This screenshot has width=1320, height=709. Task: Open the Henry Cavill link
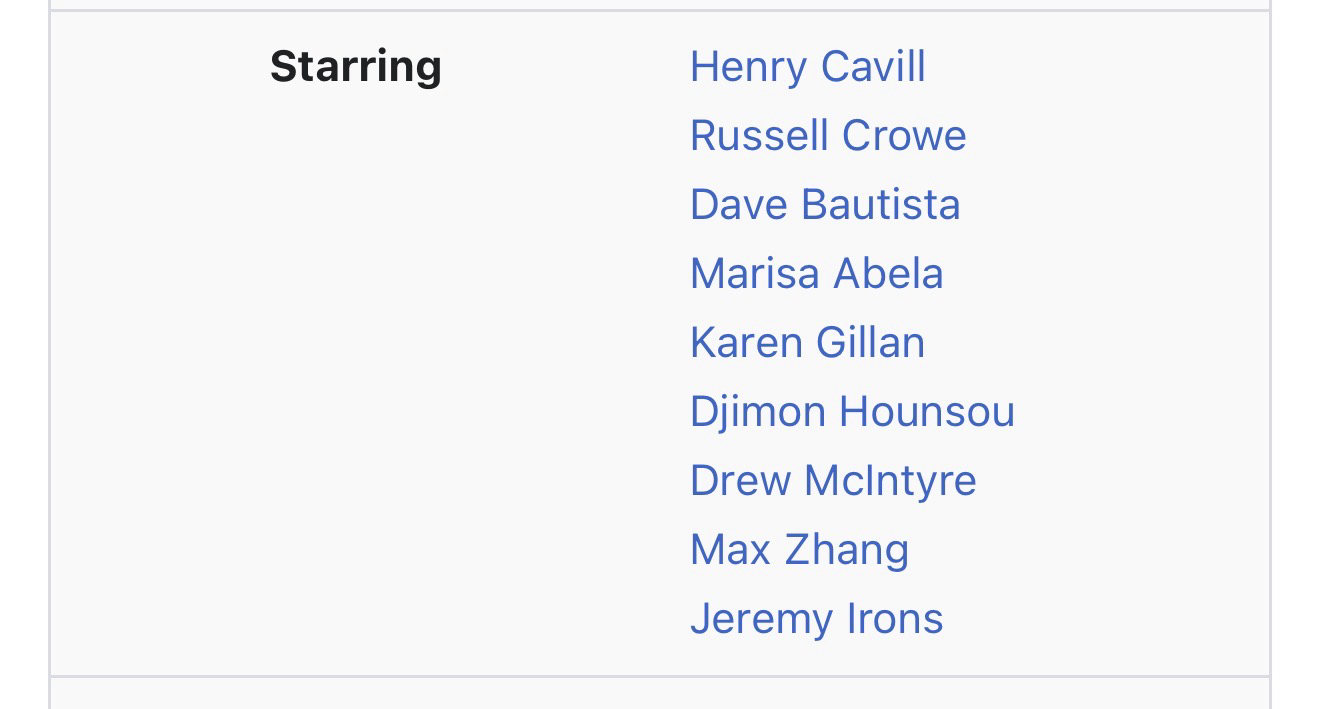coord(807,68)
